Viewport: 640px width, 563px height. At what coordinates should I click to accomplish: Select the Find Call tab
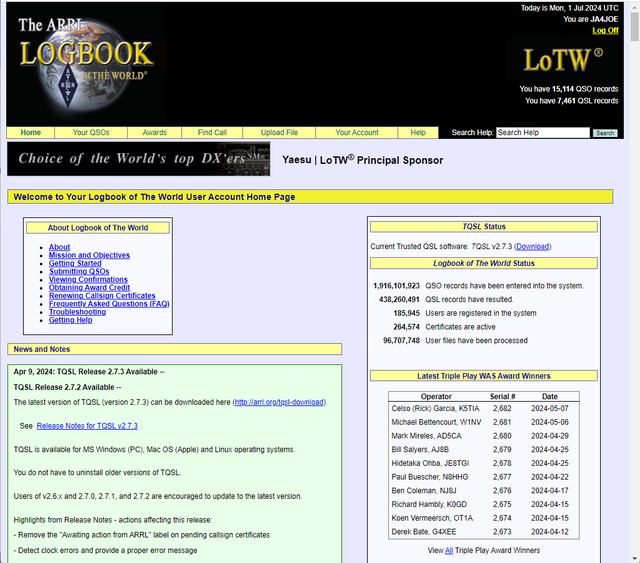click(x=212, y=133)
